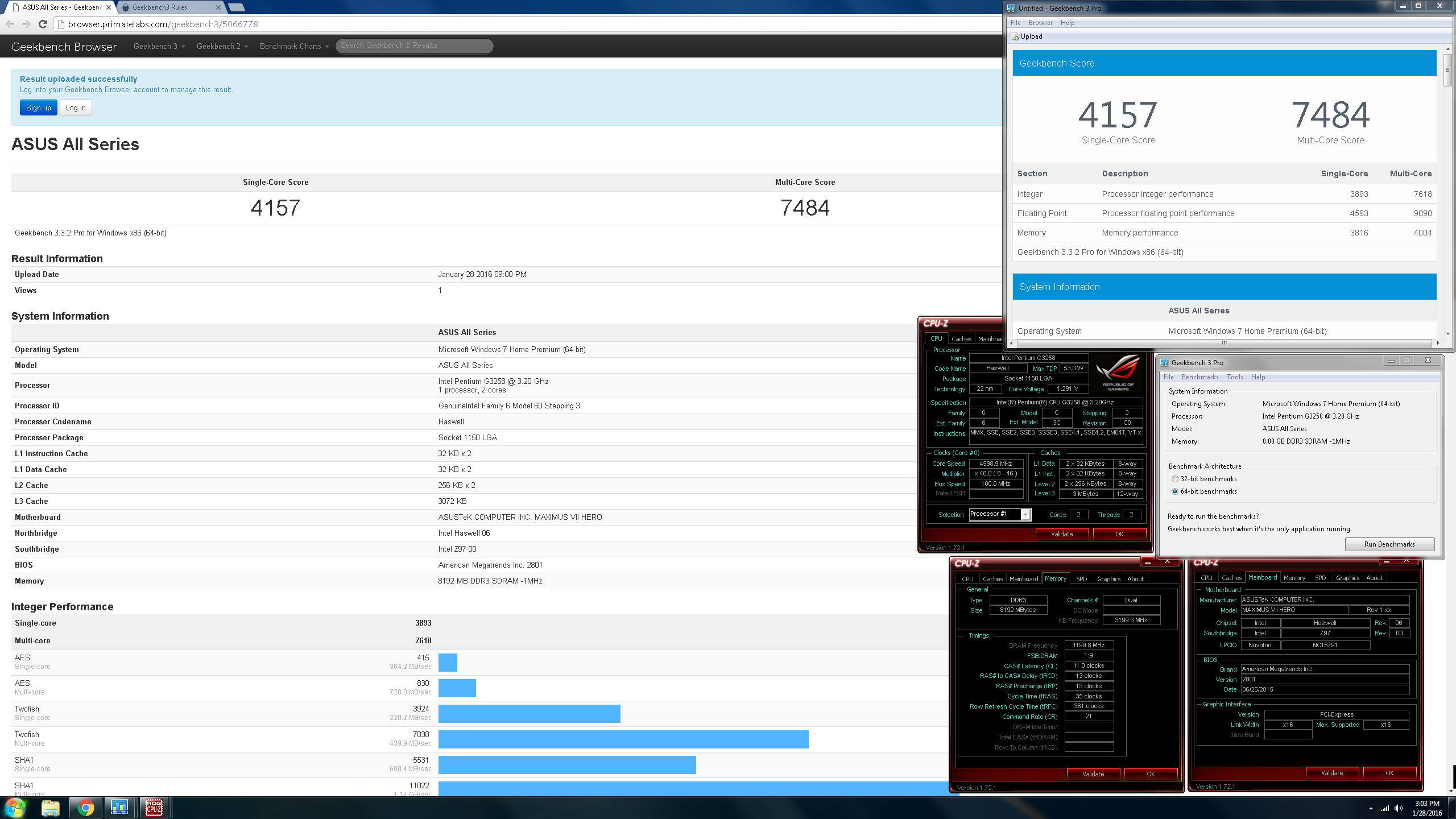1456x819 pixels.
Task: Minimize the CPU-Z Memory window
Action: pyautogui.click(x=1148, y=562)
